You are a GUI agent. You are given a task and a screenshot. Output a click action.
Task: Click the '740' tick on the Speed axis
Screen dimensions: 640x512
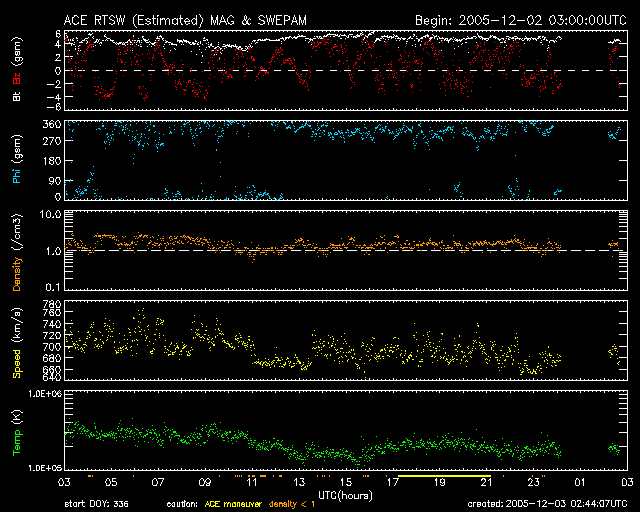pyautogui.click(x=52, y=324)
